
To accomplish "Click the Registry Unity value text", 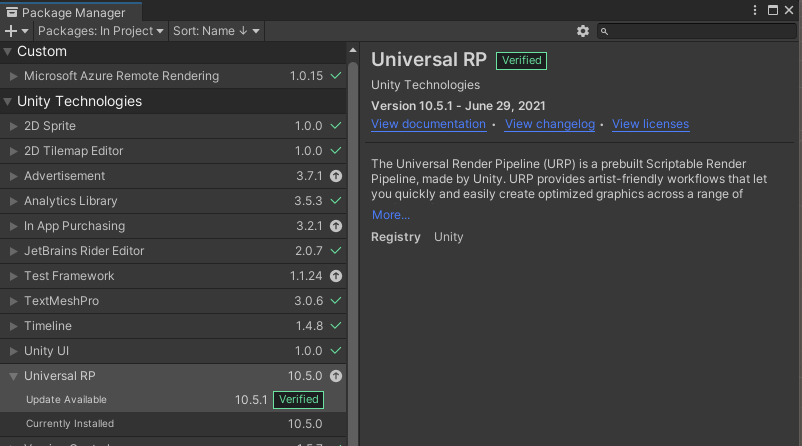I will (x=449, y=237).
